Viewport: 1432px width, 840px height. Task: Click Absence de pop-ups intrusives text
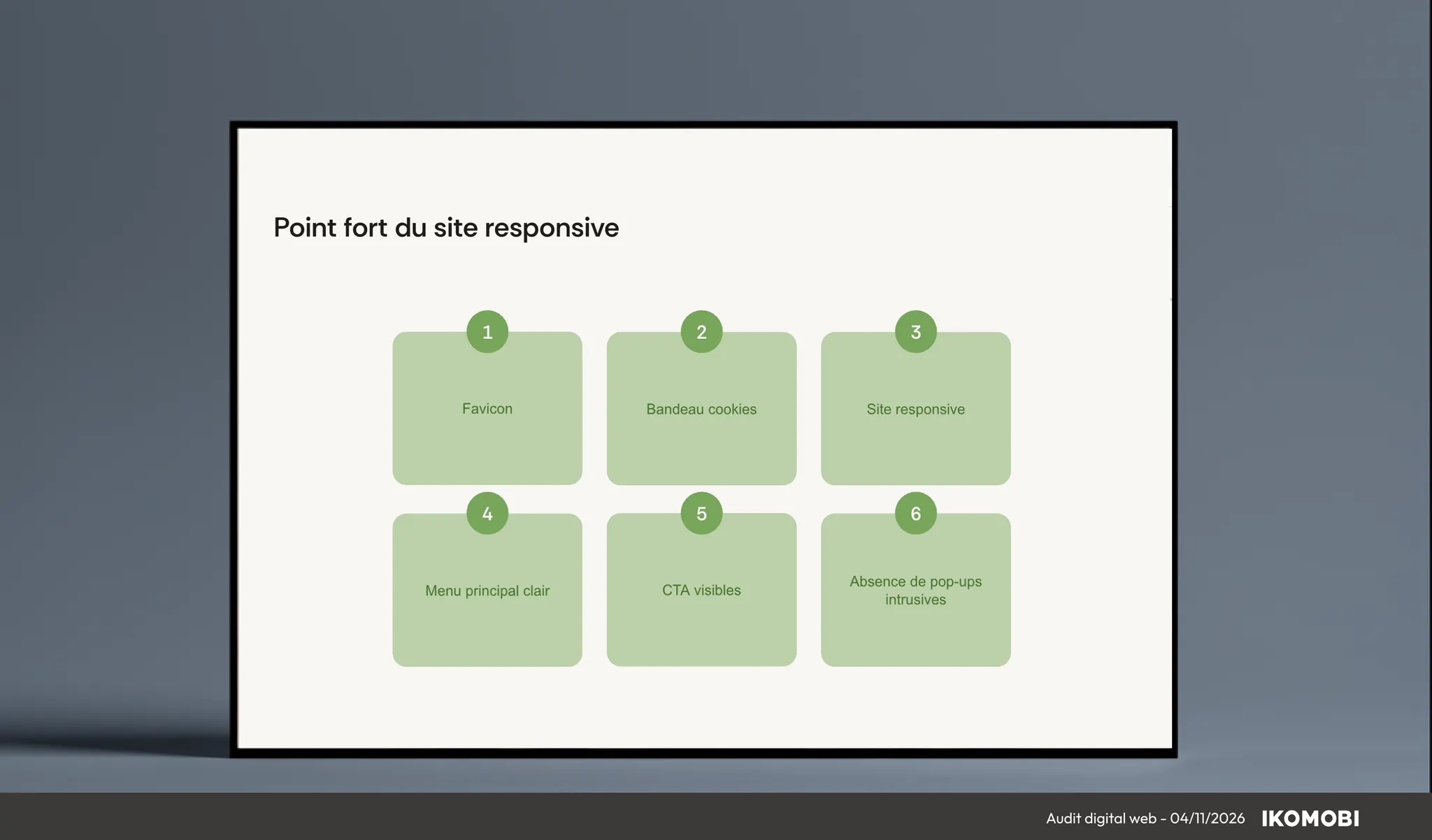(915, 591)
